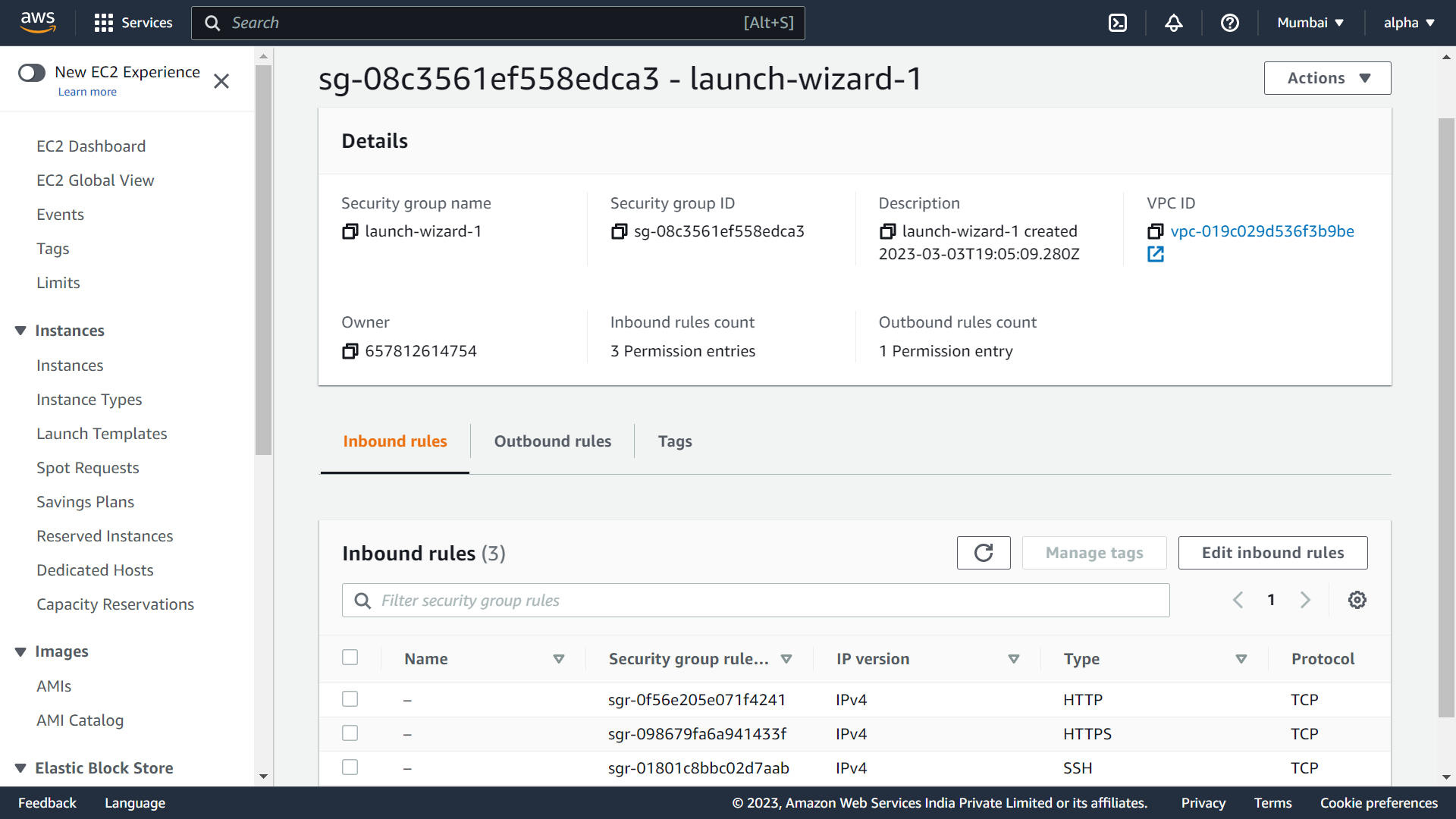Image resolution: width=1456 pixels, height=819 pixels.
Task: Open the Mumbai region selector
Action: [1310, 23]
